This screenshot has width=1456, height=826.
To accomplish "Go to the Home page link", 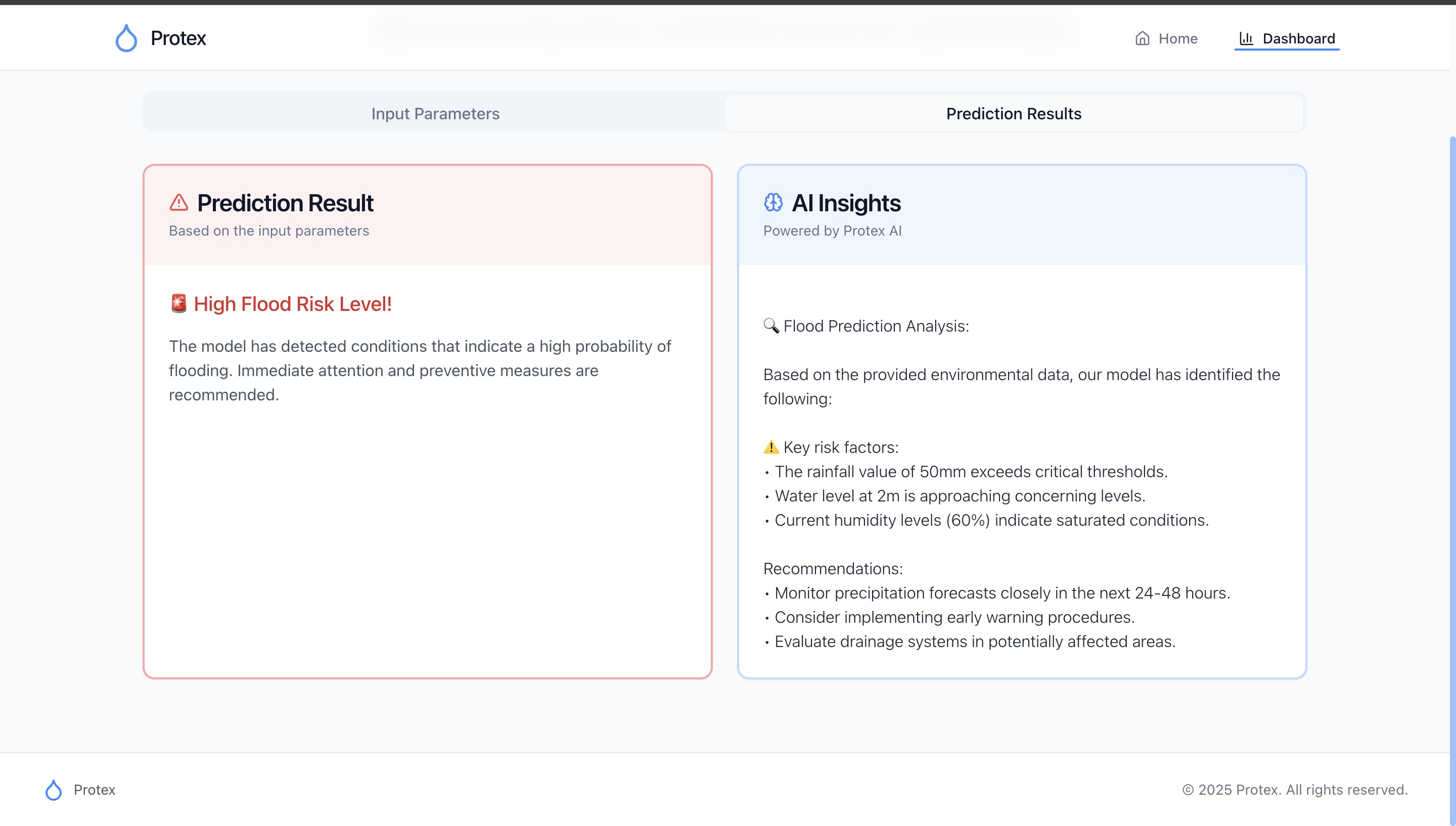I will 1177,38.
